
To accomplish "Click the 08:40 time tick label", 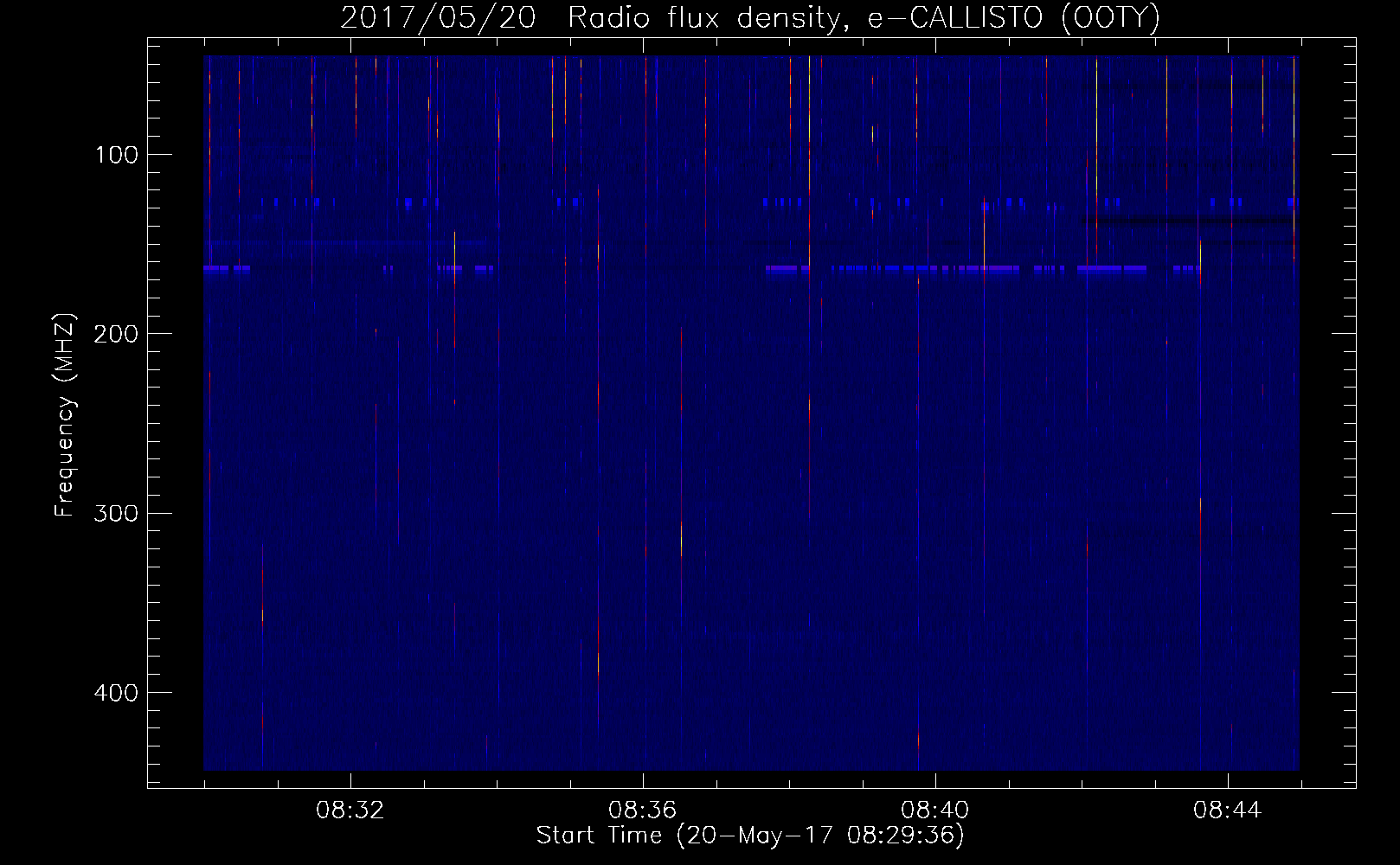I will (934, 811).
